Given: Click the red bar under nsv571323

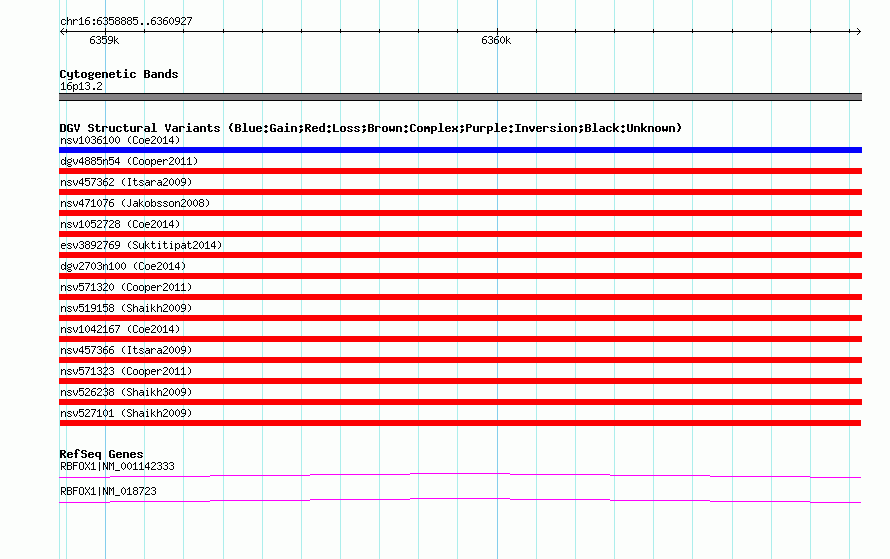Looking at the screenshot, I should click(x=460, y=381).
